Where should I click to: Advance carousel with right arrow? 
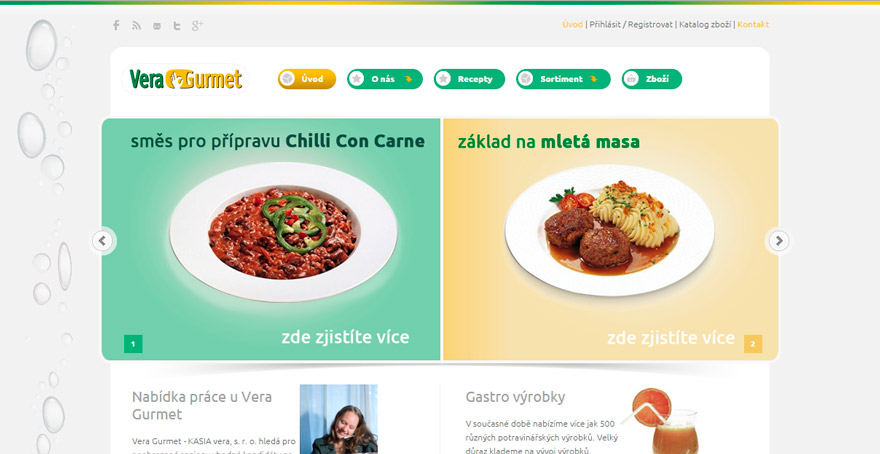pyautogui.click(x=778, y=241)
